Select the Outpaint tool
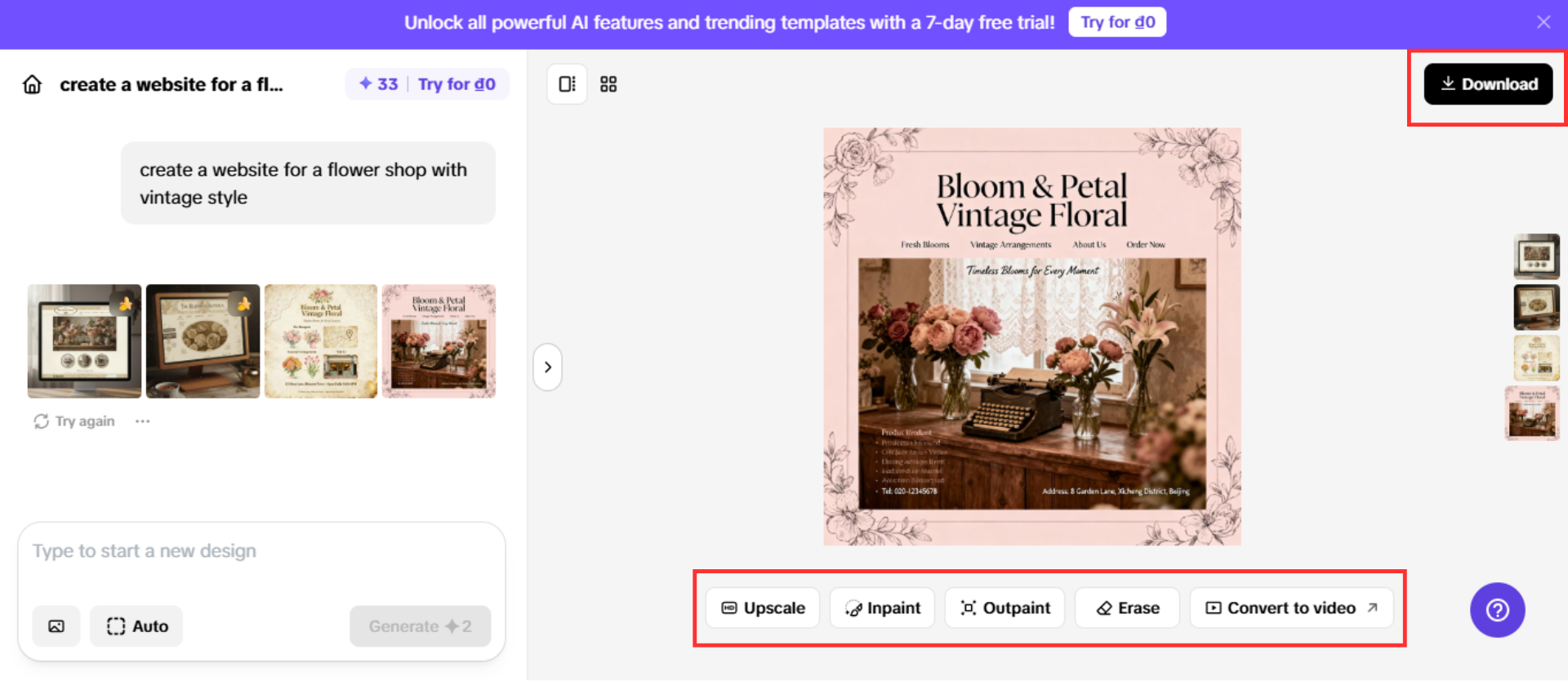 [1004, 608]
